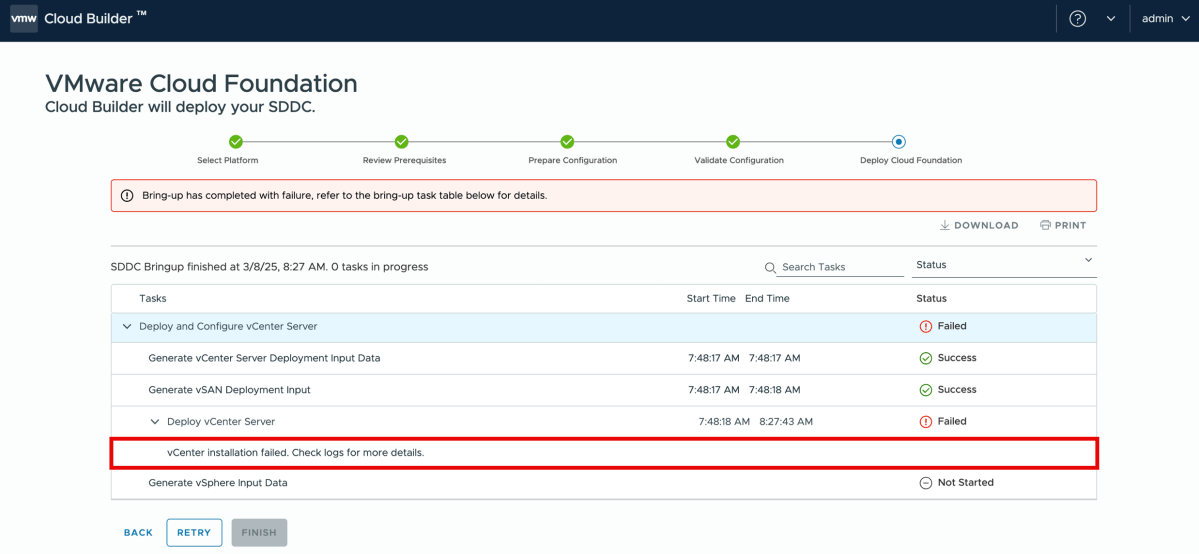Open the admin user dropdown
Screen dimensions: 1199x554
[x=1164, y=19]
